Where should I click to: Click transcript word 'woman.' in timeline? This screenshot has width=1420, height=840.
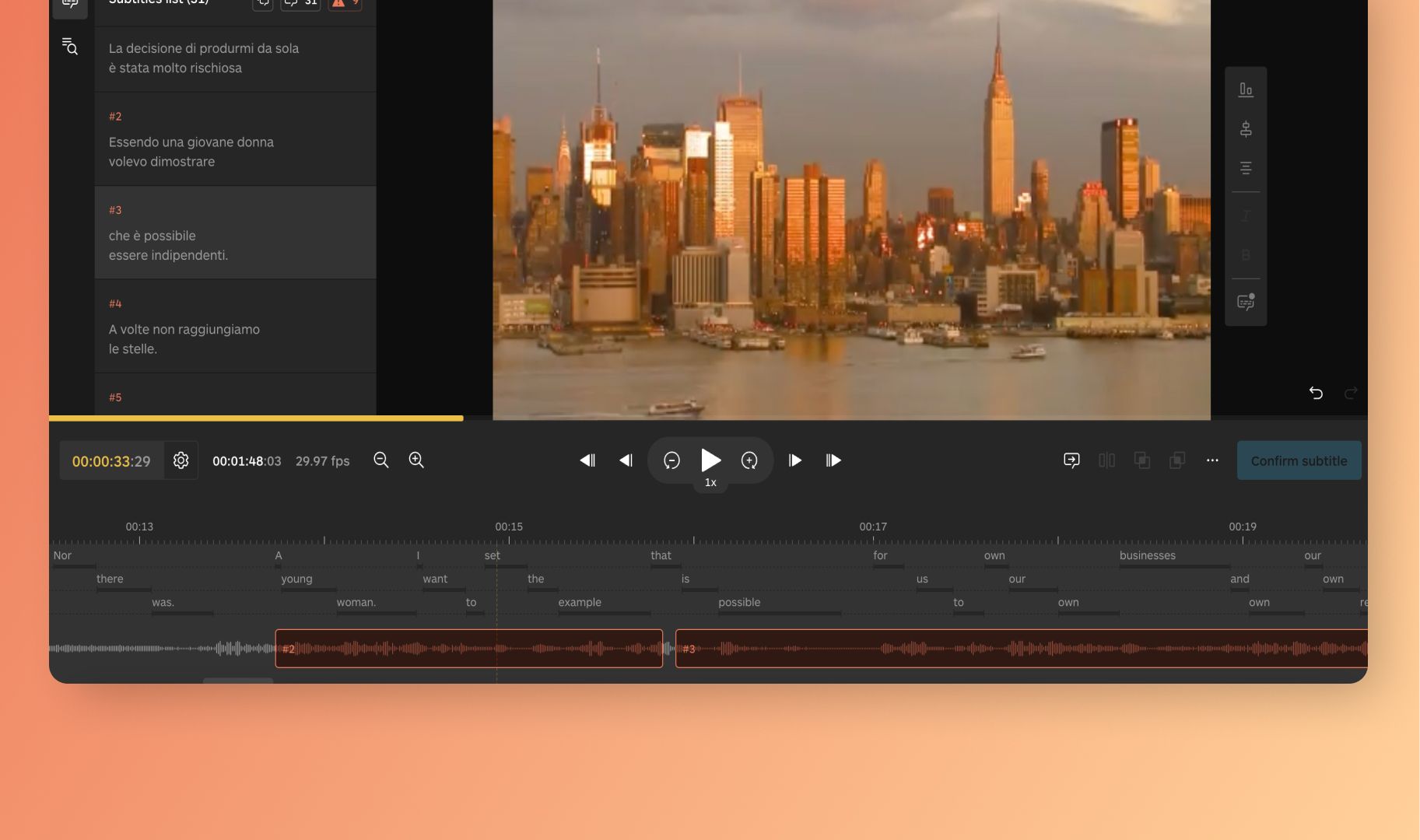pyautogui.click(x=356, y=602)
